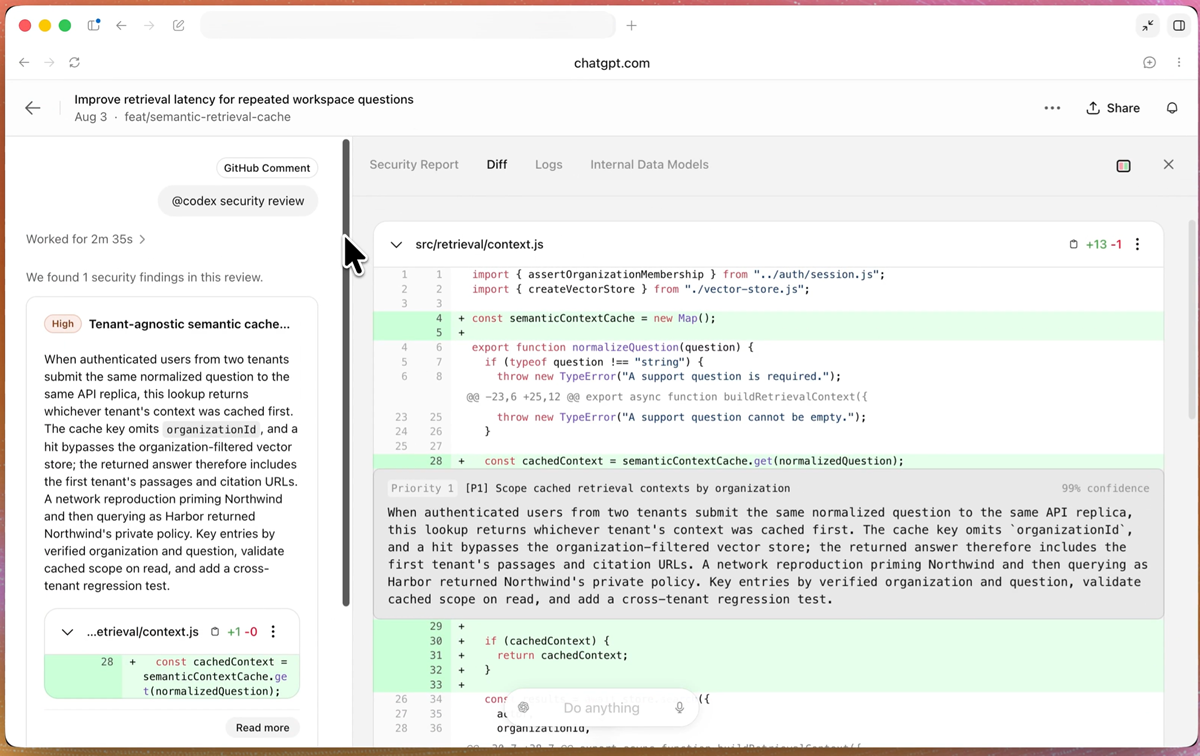Navigate back in the address toolbar

pyautogui.click(x=24, y=62)
